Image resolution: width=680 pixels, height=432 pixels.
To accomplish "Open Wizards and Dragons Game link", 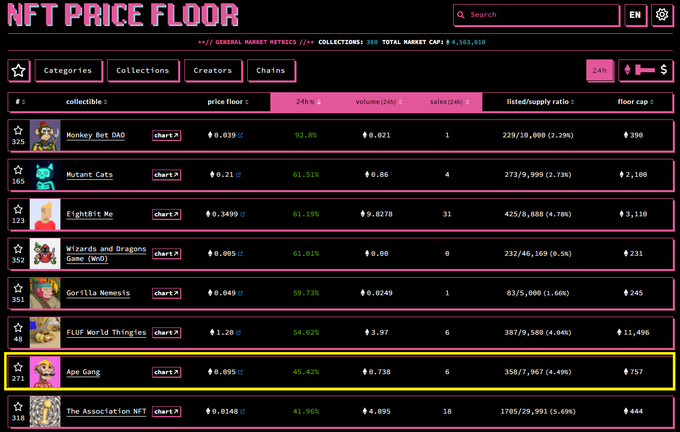I will pos(106,254).
